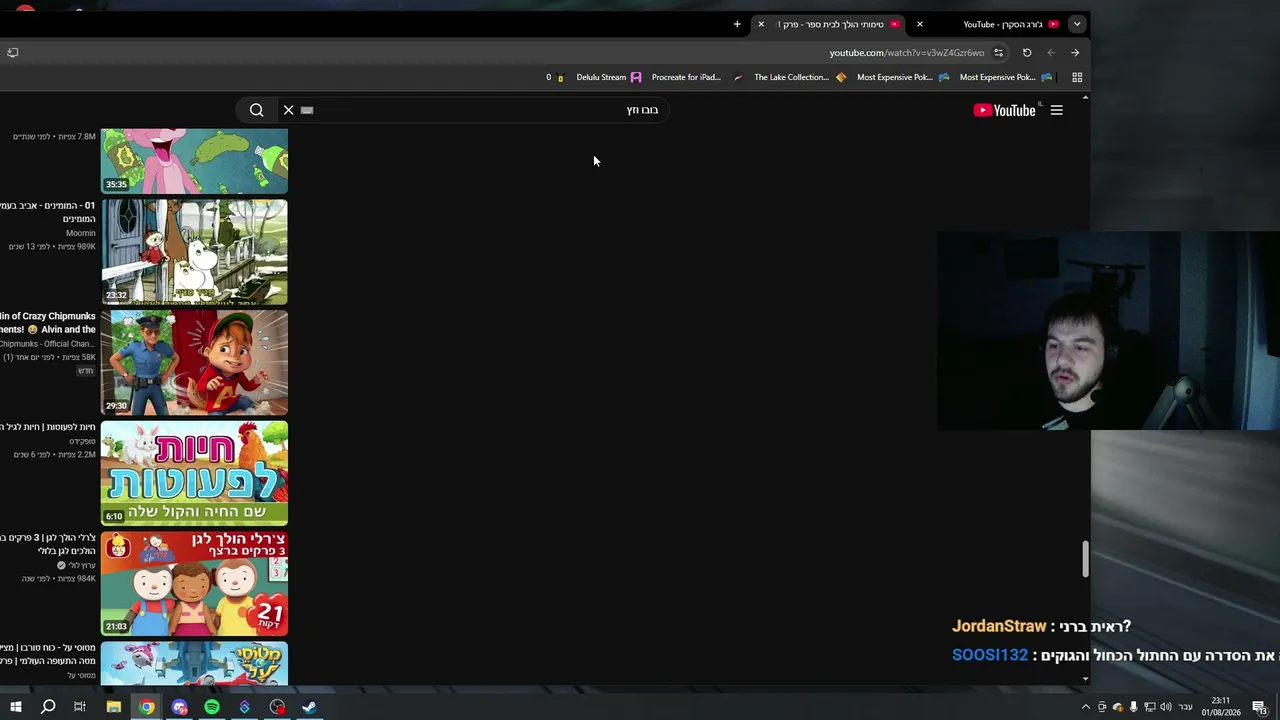Open a new browser tab

click(737, 24)
